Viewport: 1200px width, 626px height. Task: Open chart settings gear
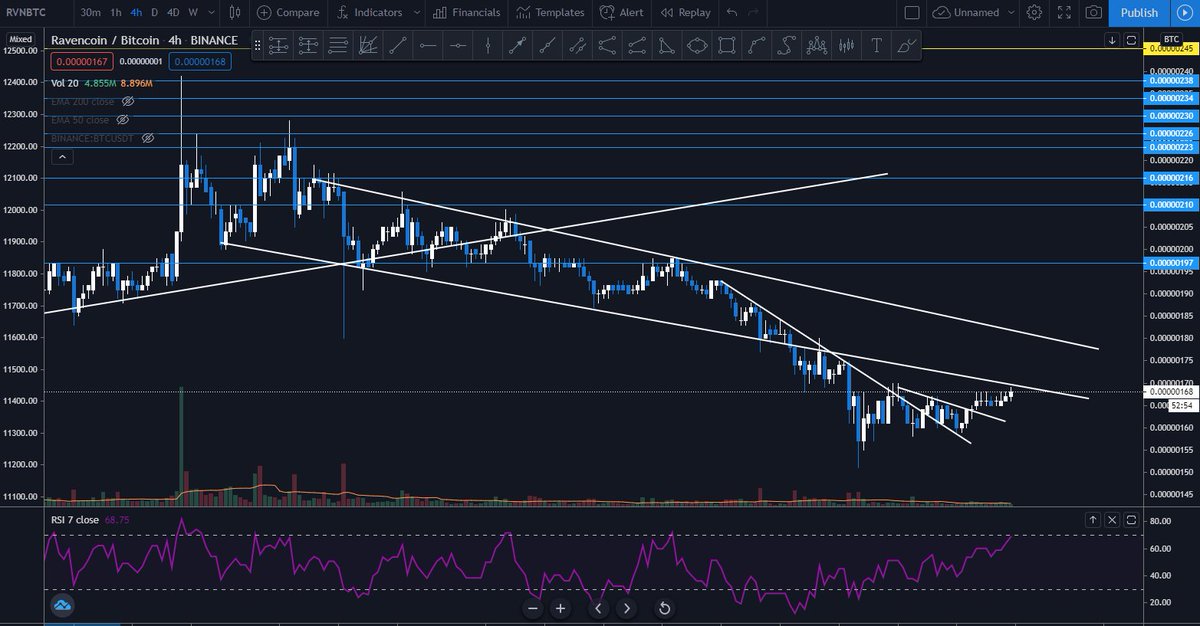point(1034,13)
